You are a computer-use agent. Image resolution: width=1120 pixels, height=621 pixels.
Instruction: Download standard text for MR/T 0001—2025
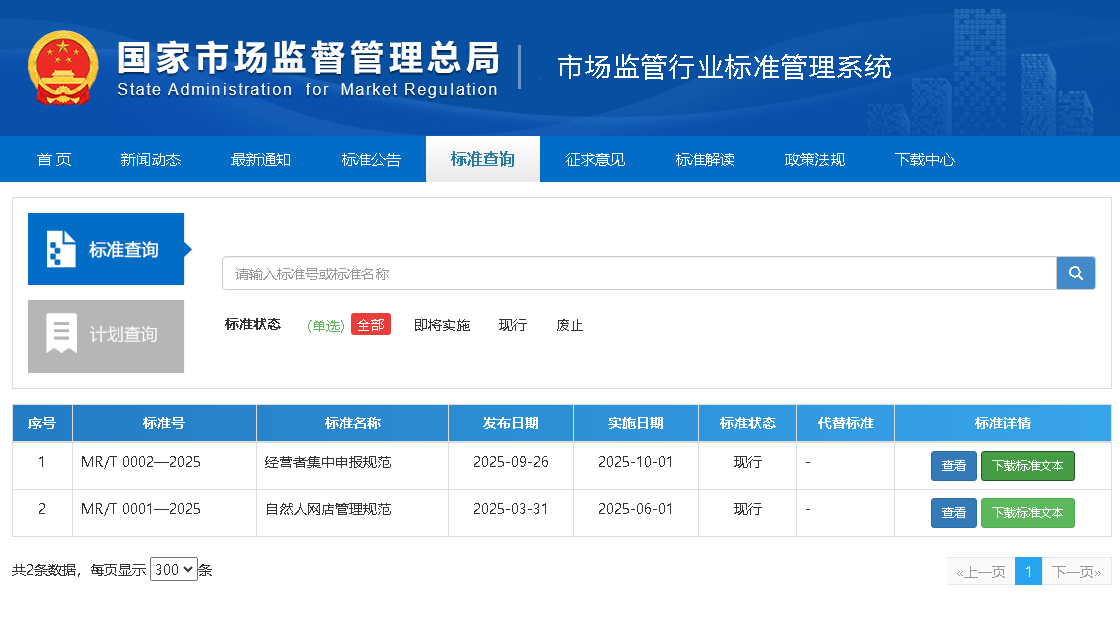pyautogui.click(x=1027, y=513)
